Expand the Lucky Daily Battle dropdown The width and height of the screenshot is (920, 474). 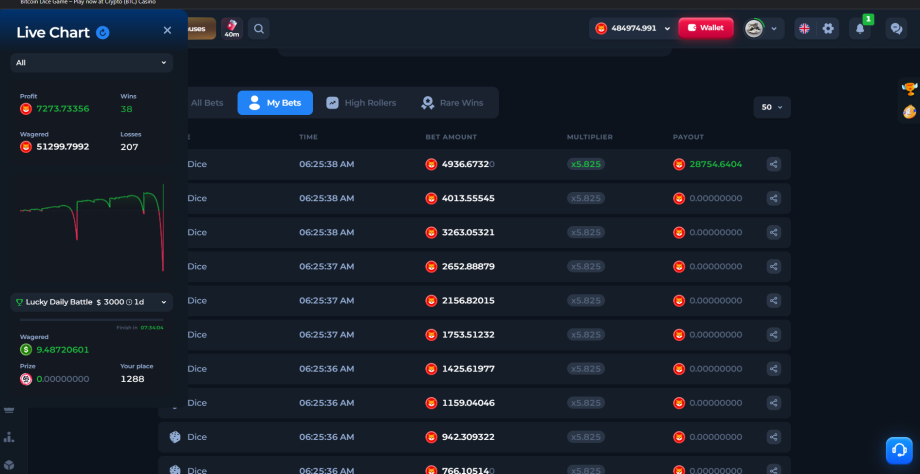click(92, 302)
